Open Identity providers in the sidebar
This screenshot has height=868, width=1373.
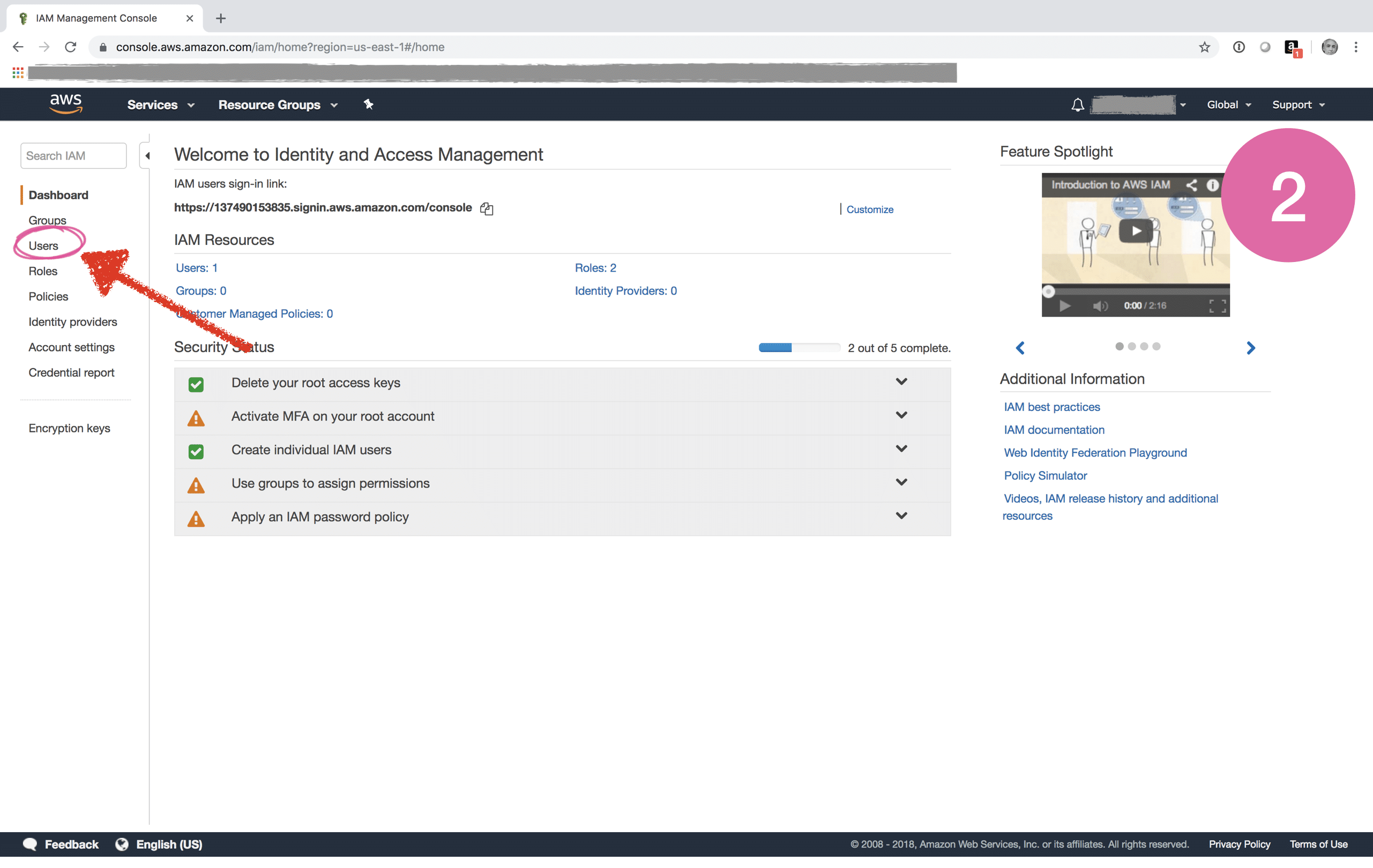73,322
